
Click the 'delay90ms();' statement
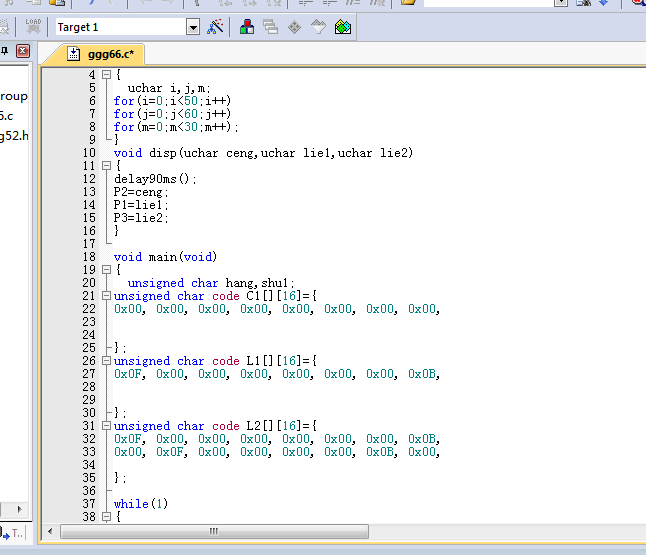pos(155,179)
